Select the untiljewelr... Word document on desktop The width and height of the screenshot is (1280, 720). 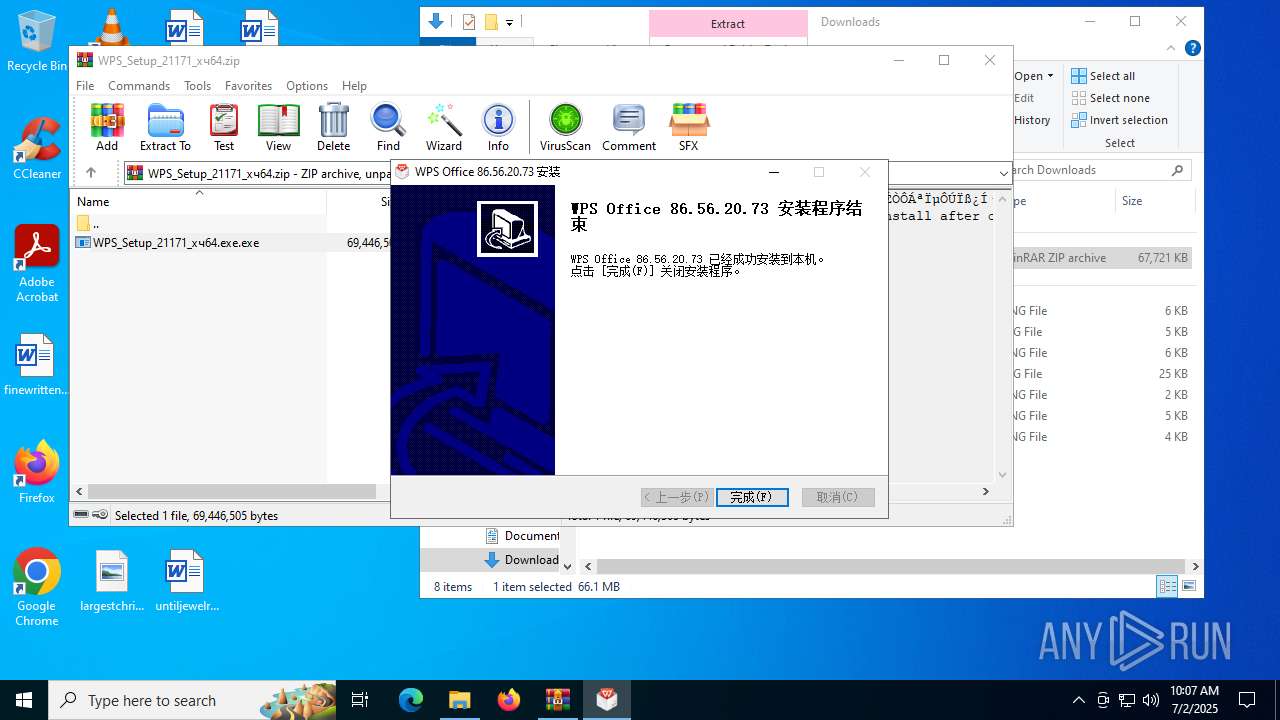click(186, 581)
